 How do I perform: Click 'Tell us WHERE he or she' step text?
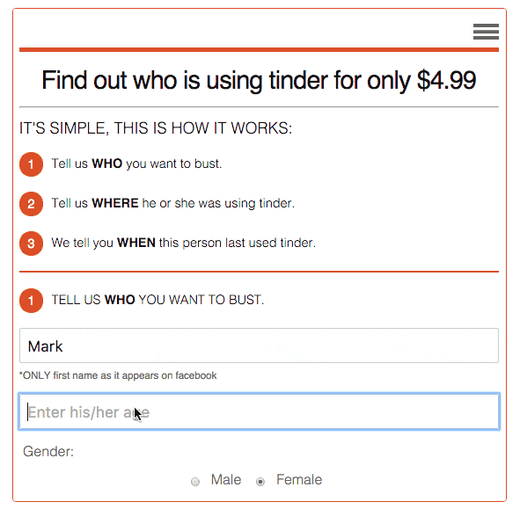[173, 203]
